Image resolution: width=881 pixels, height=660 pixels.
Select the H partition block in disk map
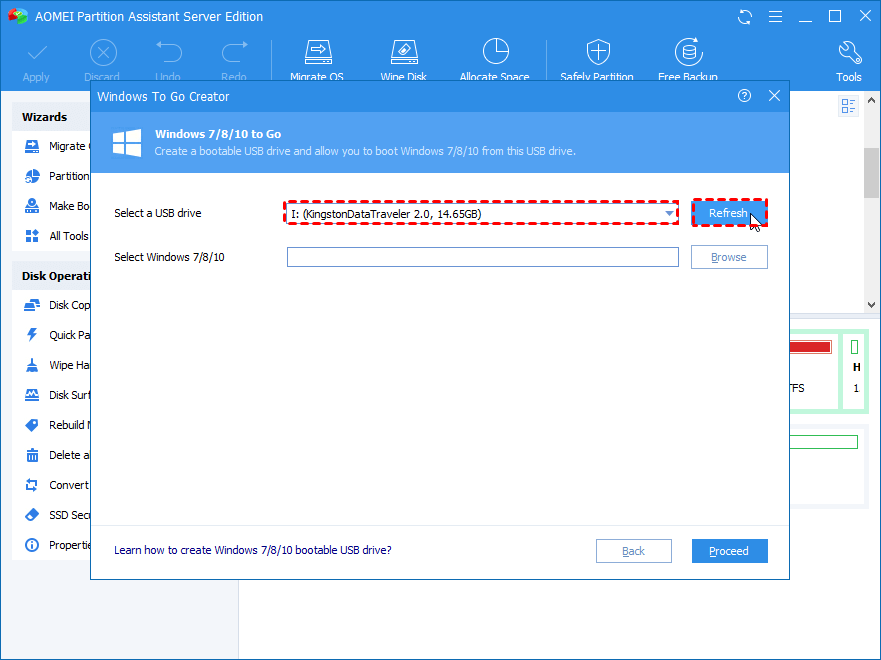855,371
